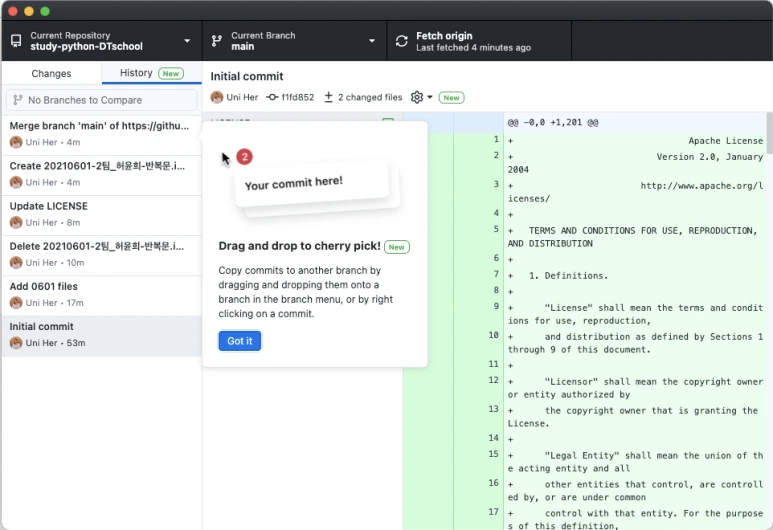
Task: Click the macOS green fullscreen window button
Action: coord(45,11)
